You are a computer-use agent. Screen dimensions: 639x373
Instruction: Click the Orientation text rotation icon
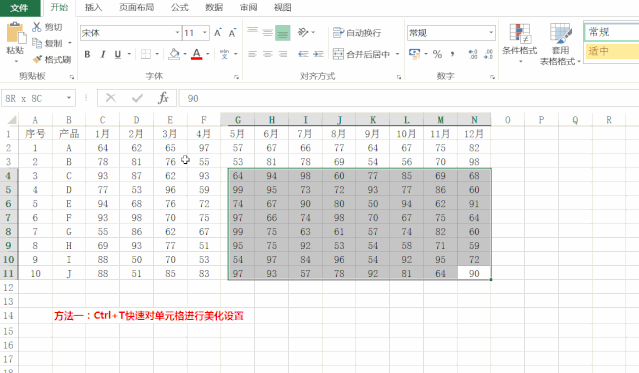[x=303, y=33]
